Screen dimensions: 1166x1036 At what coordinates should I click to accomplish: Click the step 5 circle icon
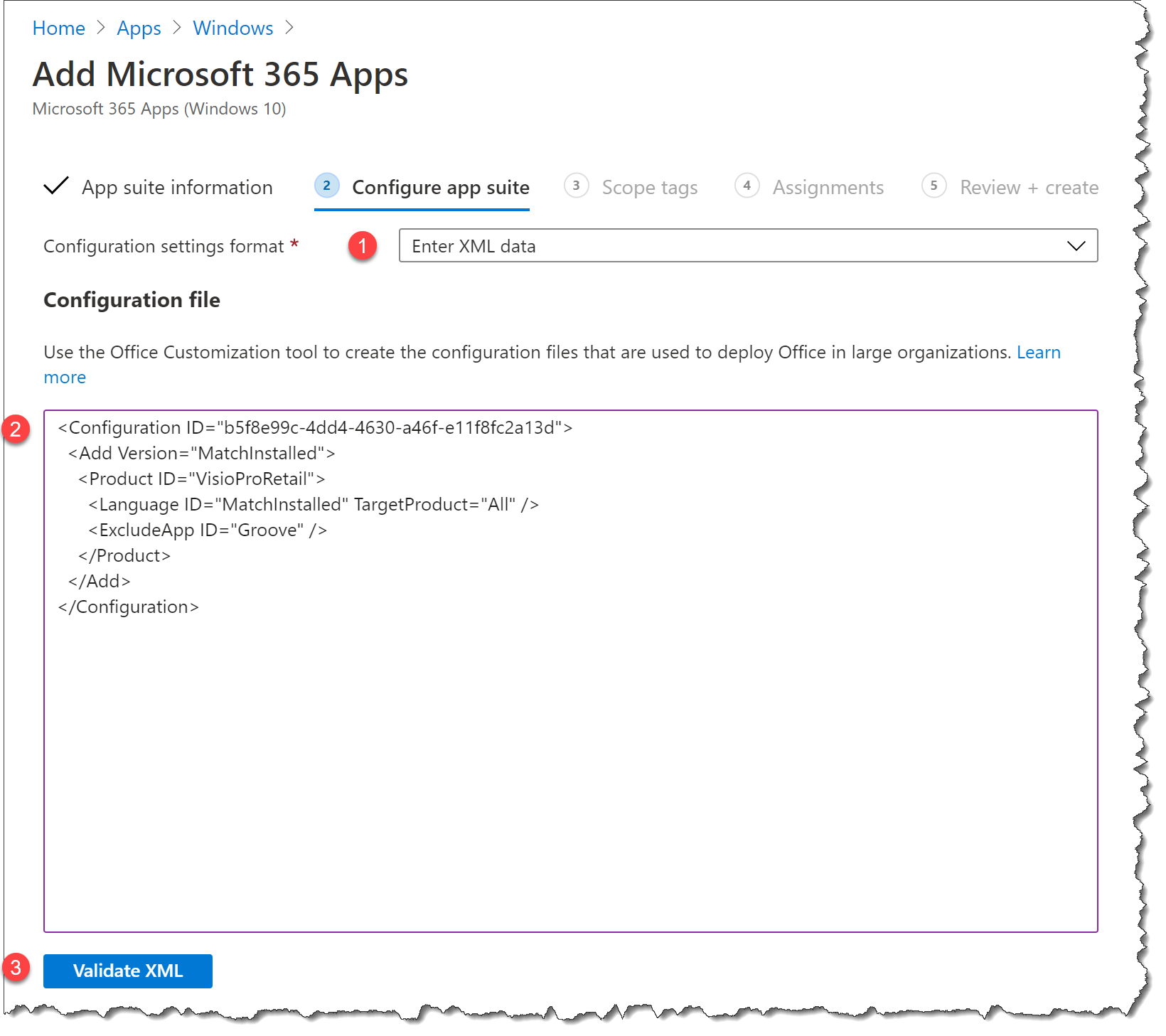tap(934, 186)
